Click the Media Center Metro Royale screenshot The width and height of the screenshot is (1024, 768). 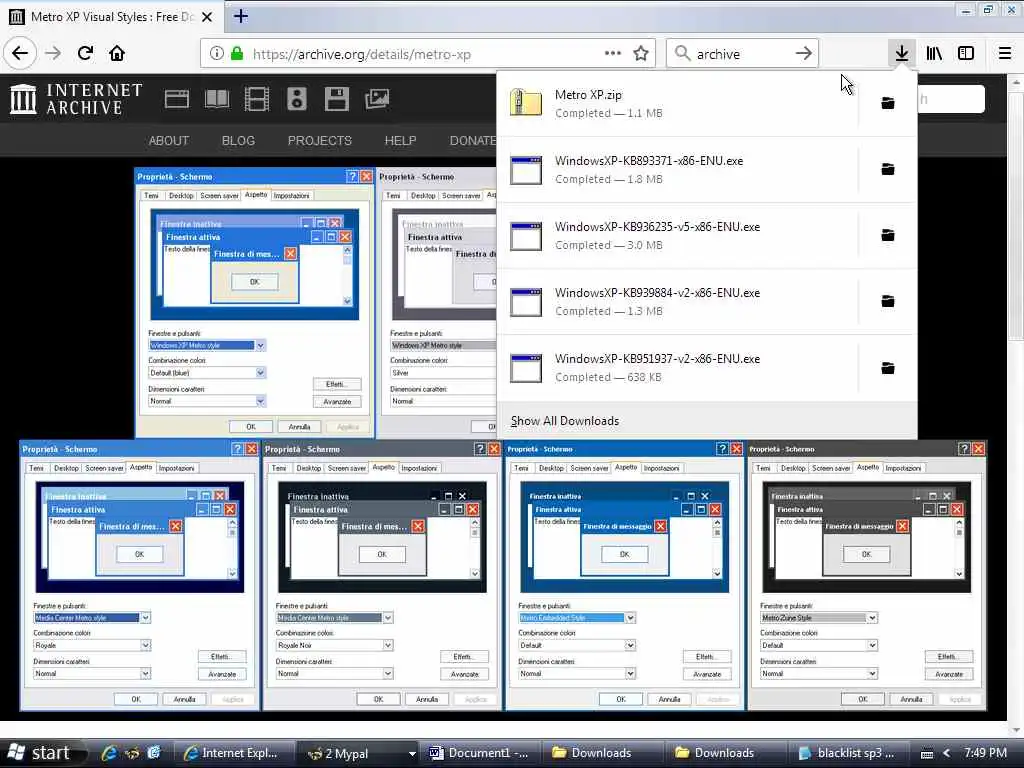[x=140, y=575]
